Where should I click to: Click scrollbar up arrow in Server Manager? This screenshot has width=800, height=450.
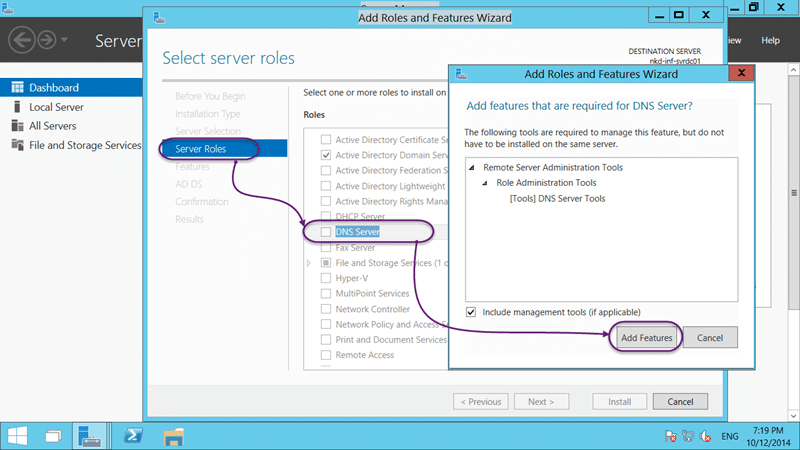[x=793, y=69]
